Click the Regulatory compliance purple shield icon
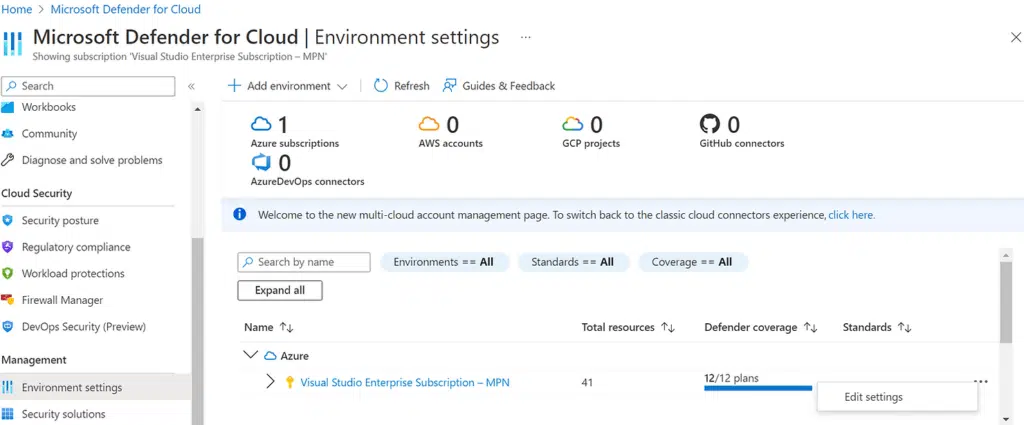Viewport: 1024px width, 425px height. 8,247
